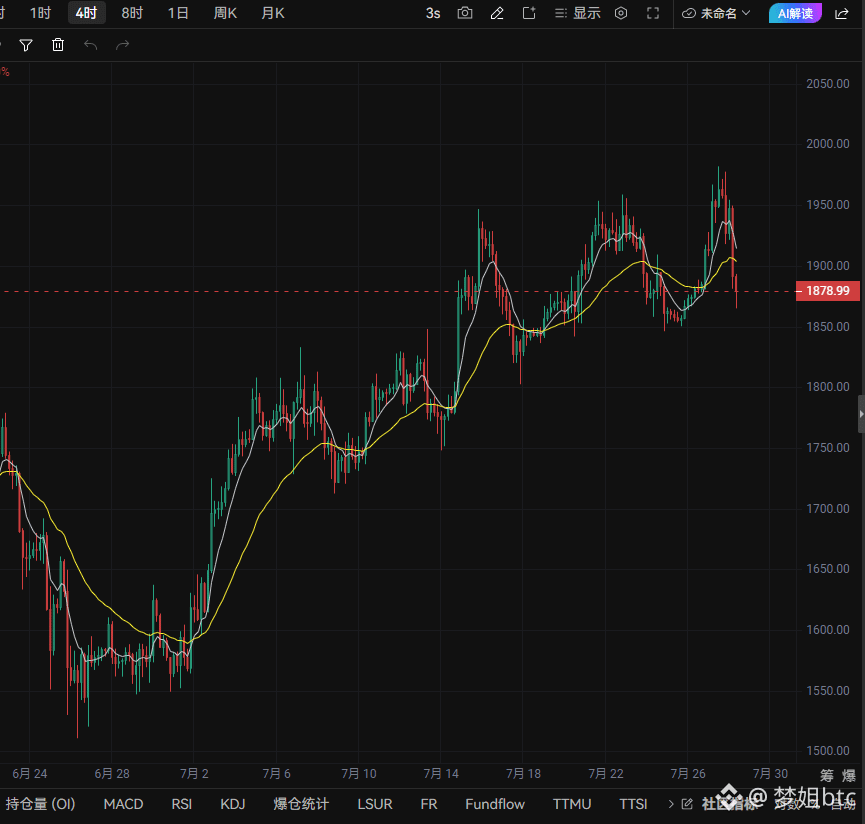Viewport: 865px width, 824px height.
Task: Open the 爆仓统计 indicator
Action: [301, 804]
